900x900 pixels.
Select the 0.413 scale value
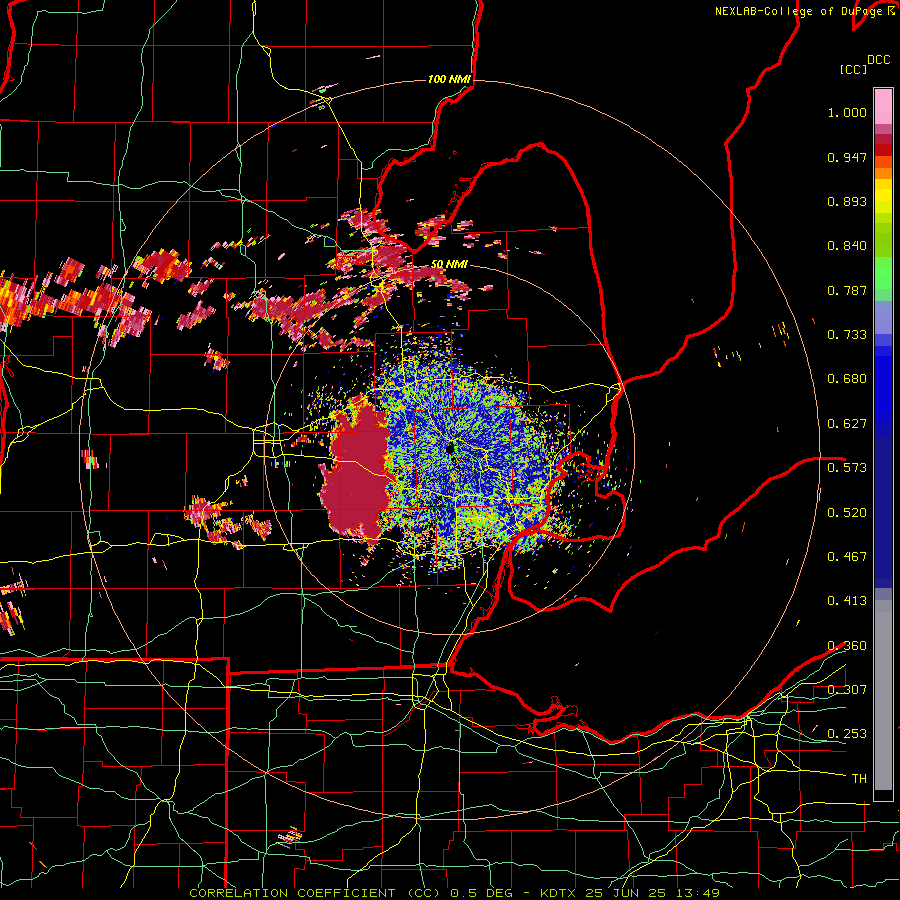pos(847,601)
